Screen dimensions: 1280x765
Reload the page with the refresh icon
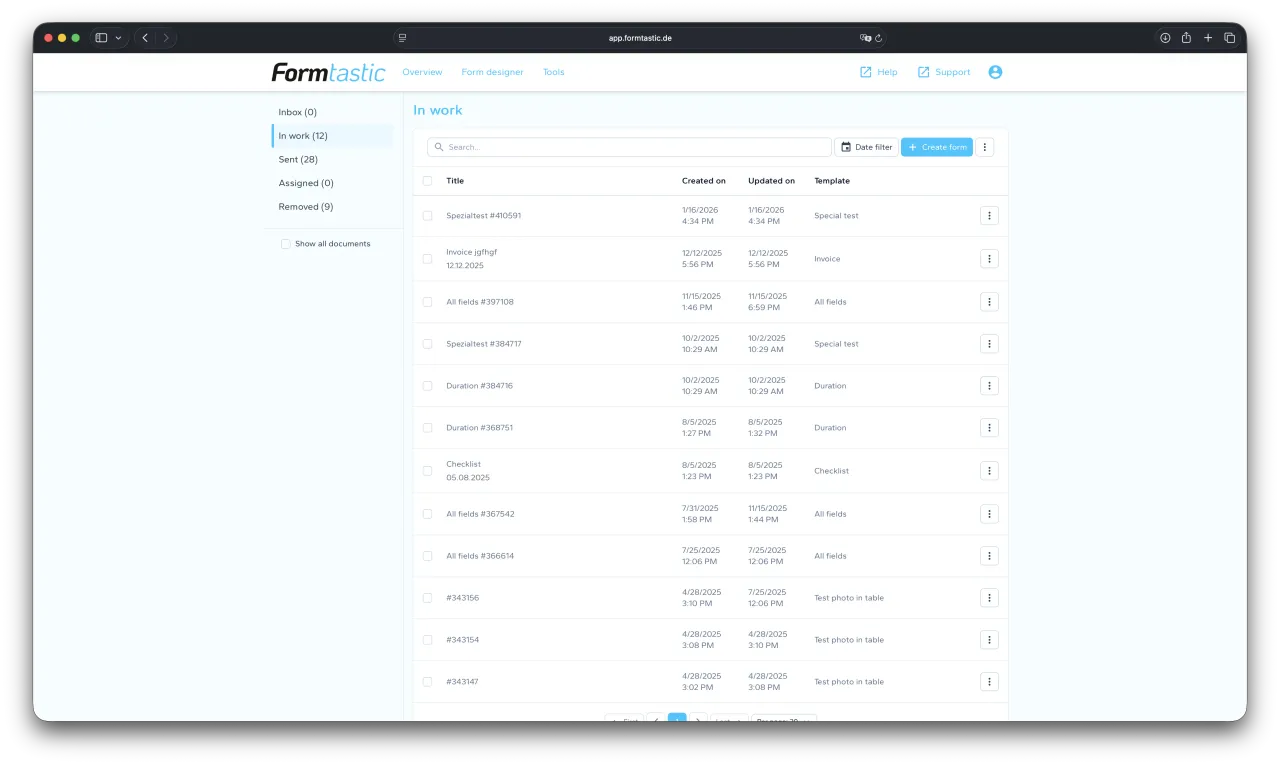tap(878, 38)
